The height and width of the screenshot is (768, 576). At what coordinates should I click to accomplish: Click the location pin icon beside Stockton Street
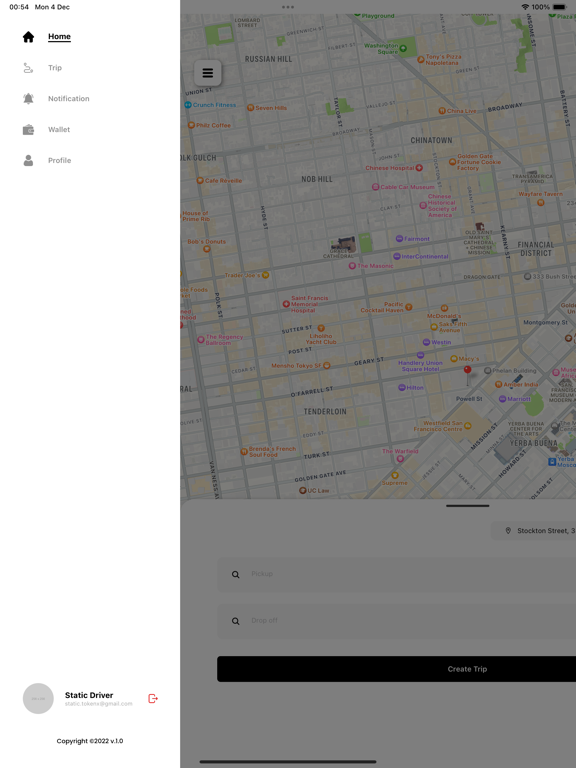[508, 530]
